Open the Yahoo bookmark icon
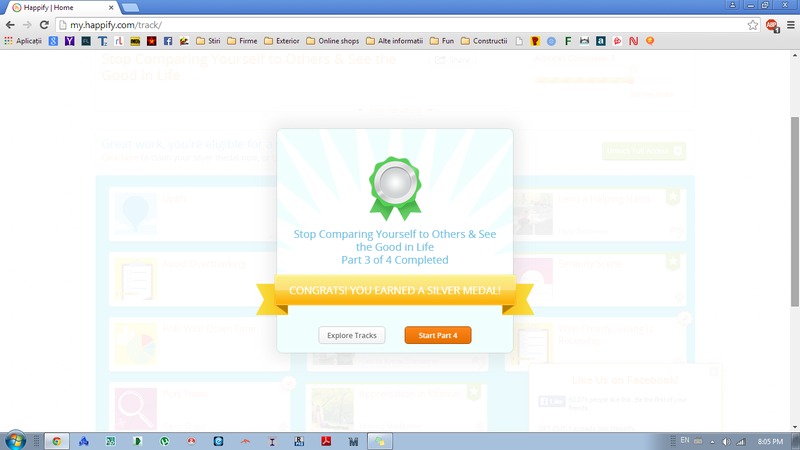The width and height of the screenshot is (800, 450). pos(69,41)
